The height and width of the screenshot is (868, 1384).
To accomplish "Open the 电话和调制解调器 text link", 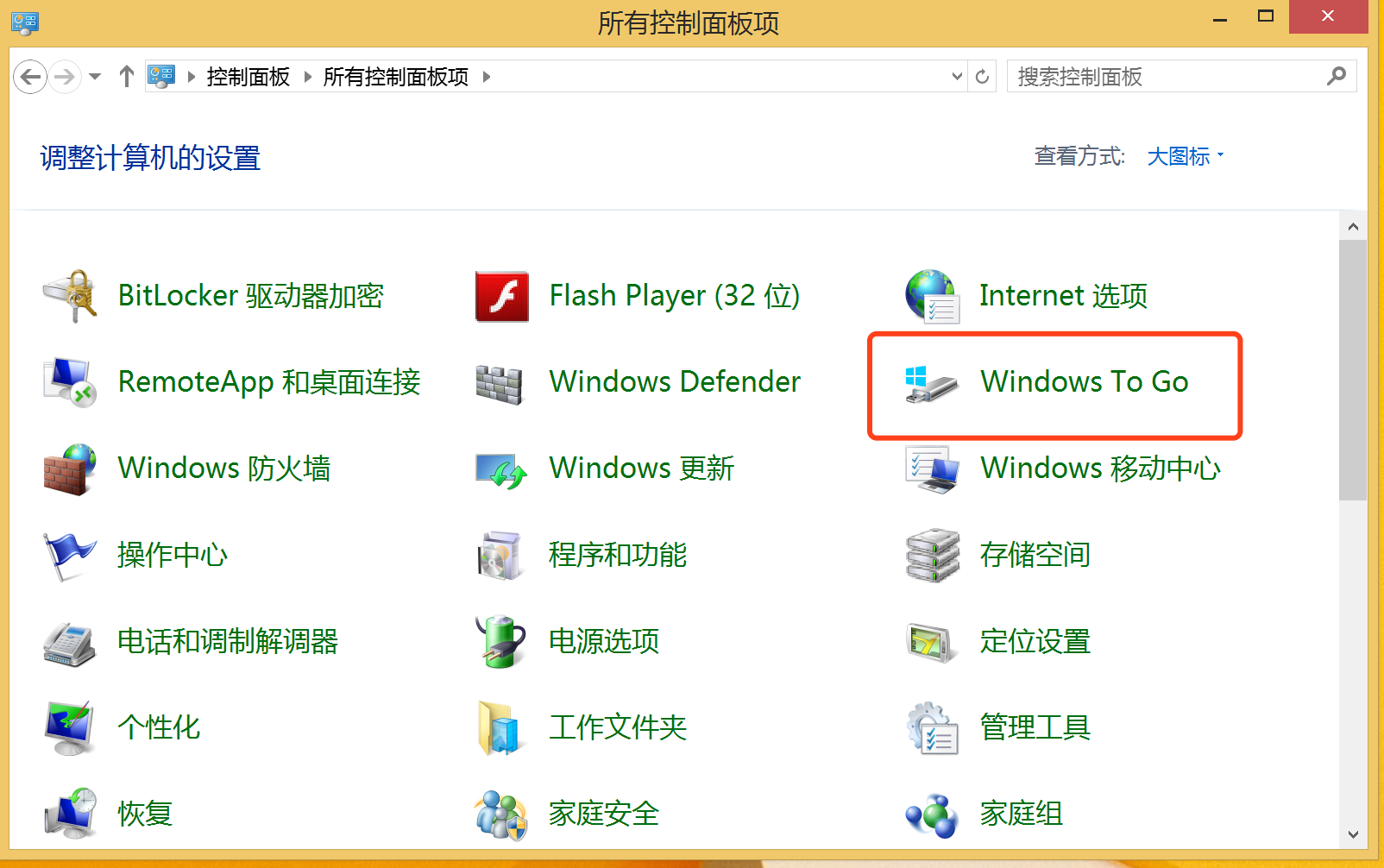I will coord(228,641).
